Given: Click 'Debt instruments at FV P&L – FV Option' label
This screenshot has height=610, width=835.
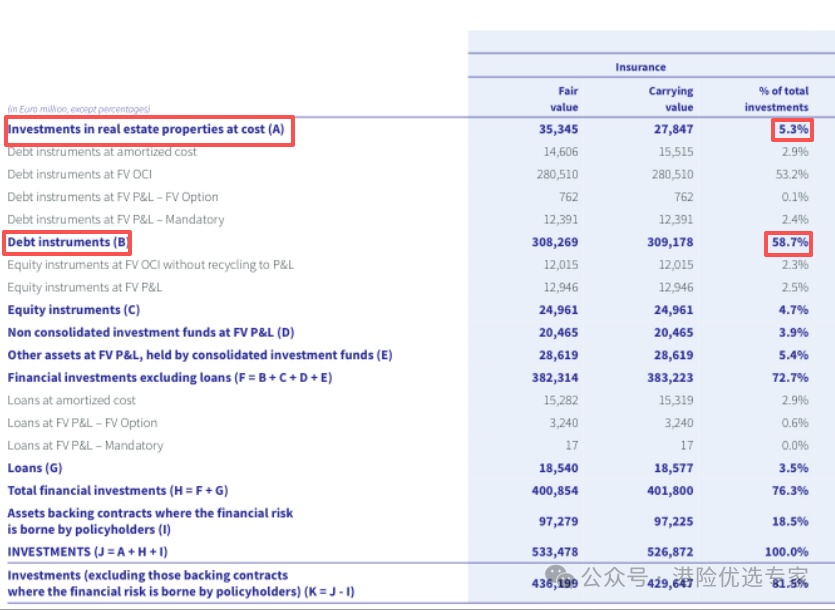Looking at the screenshot, I should coord(113,197).
